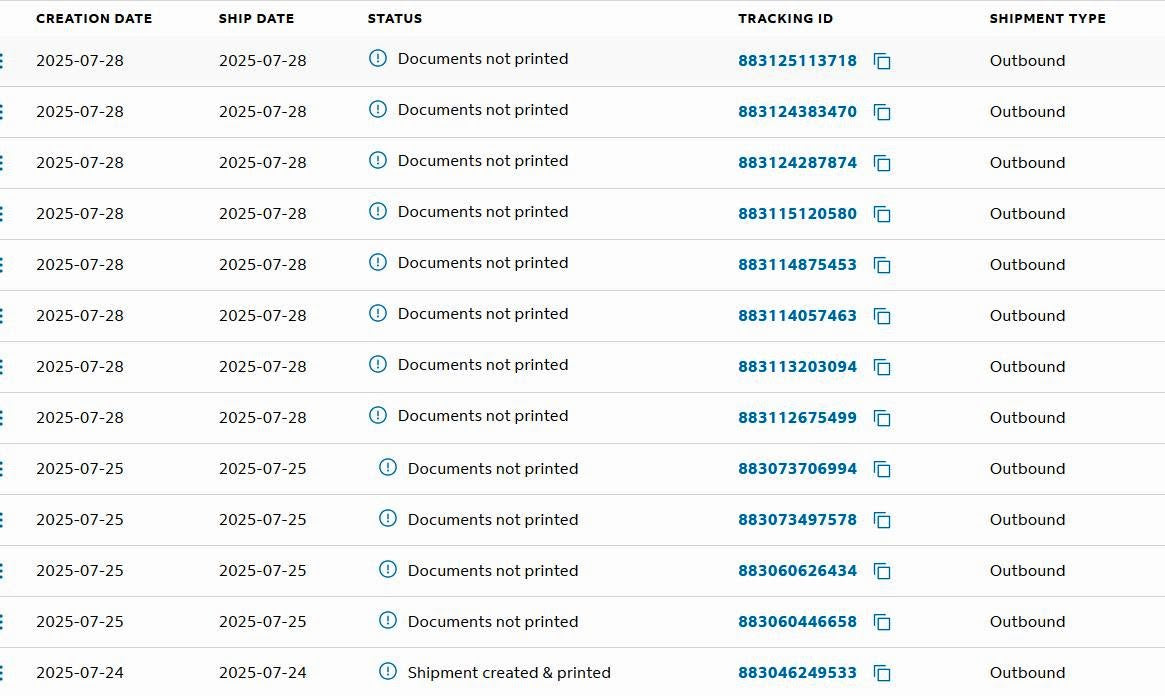Sort by Status column header
The image size is (1165, 696).
(x=395, y=19)
